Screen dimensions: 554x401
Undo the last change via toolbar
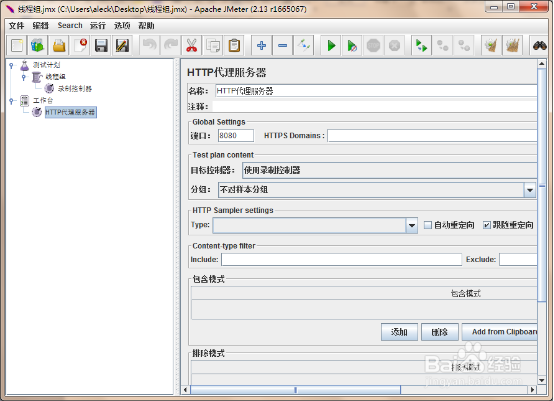tap(150, 46)
